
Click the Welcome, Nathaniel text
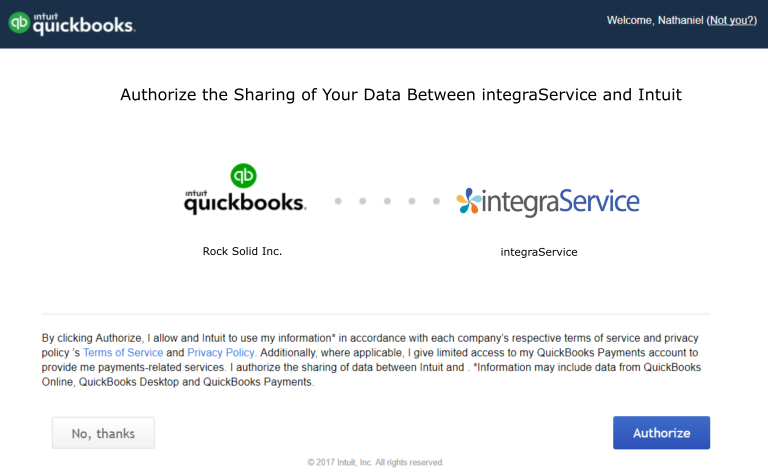(x=655, y=20)
